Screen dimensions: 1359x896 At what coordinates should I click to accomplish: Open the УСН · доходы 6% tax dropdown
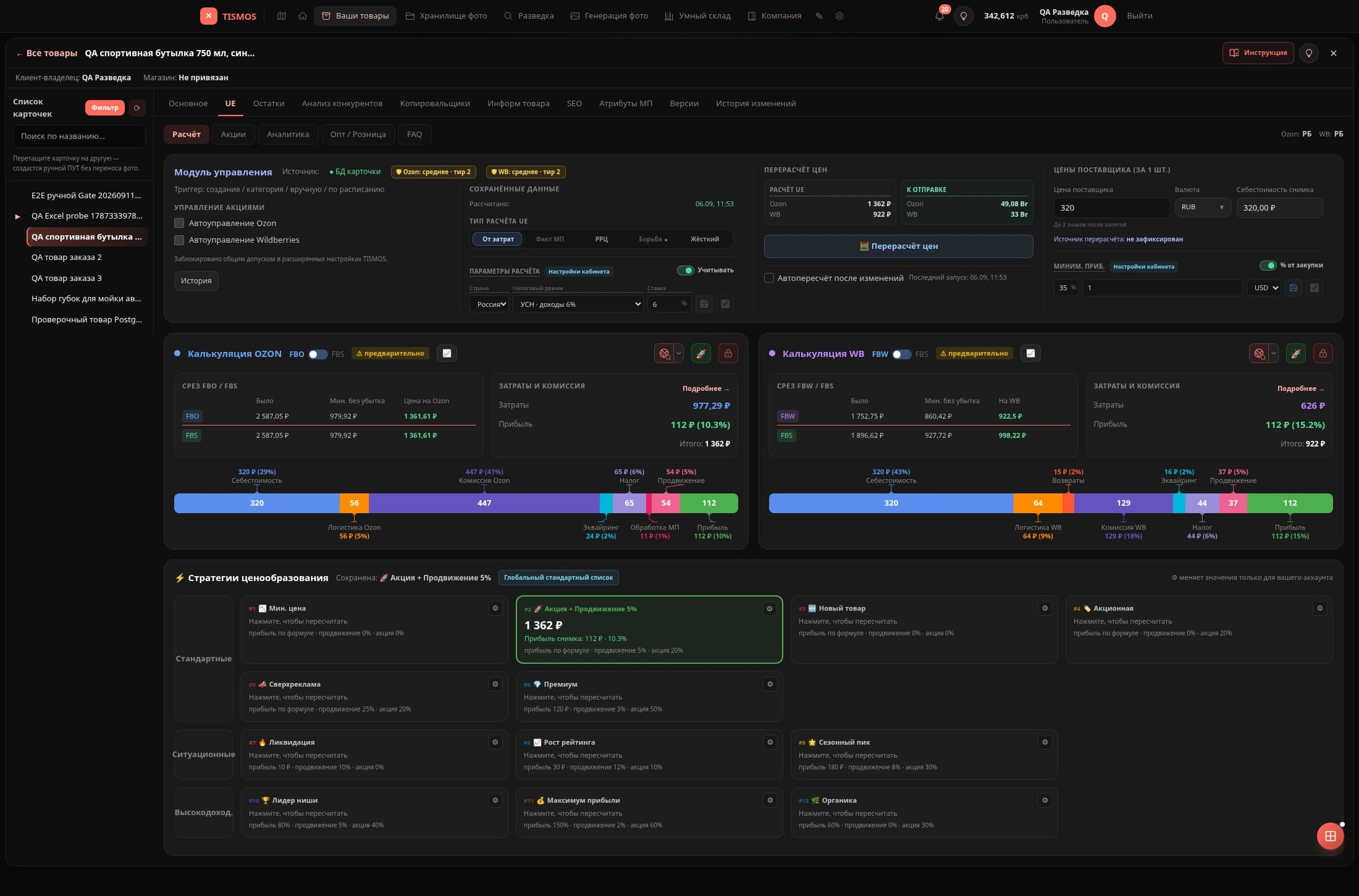coord(578,304)
